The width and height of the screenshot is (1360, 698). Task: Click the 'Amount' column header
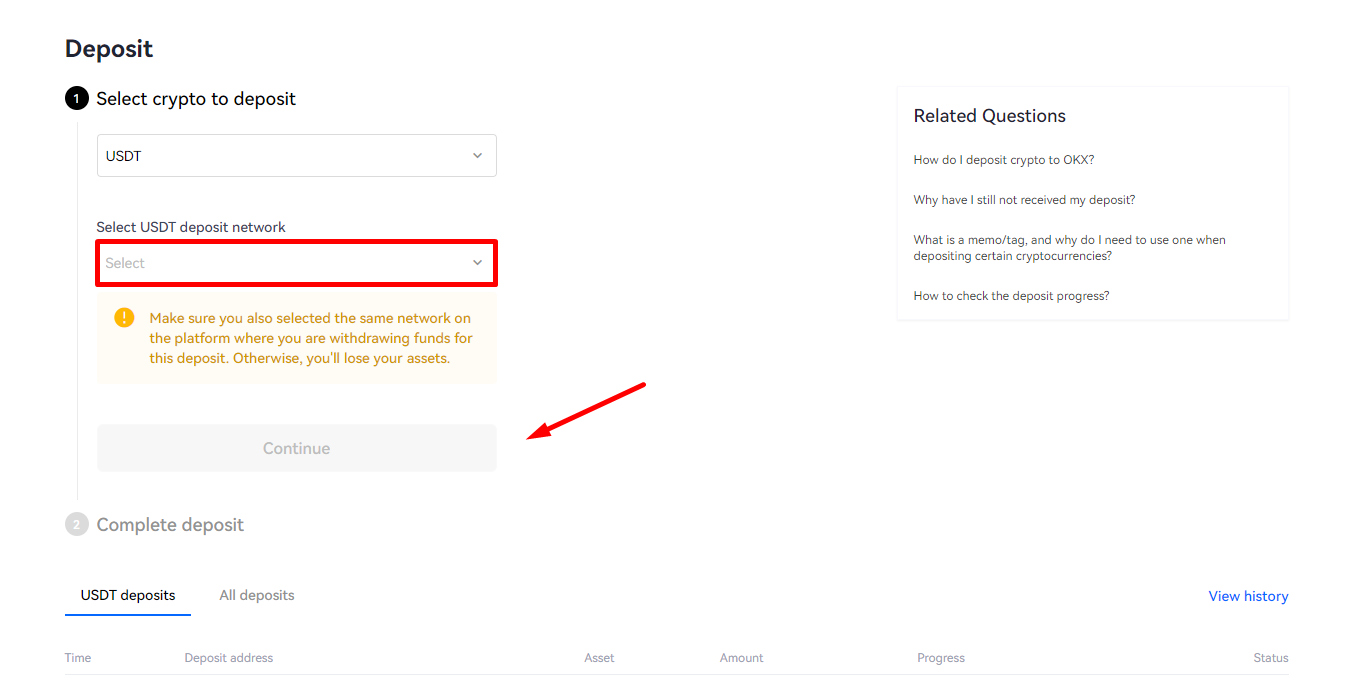741,658
